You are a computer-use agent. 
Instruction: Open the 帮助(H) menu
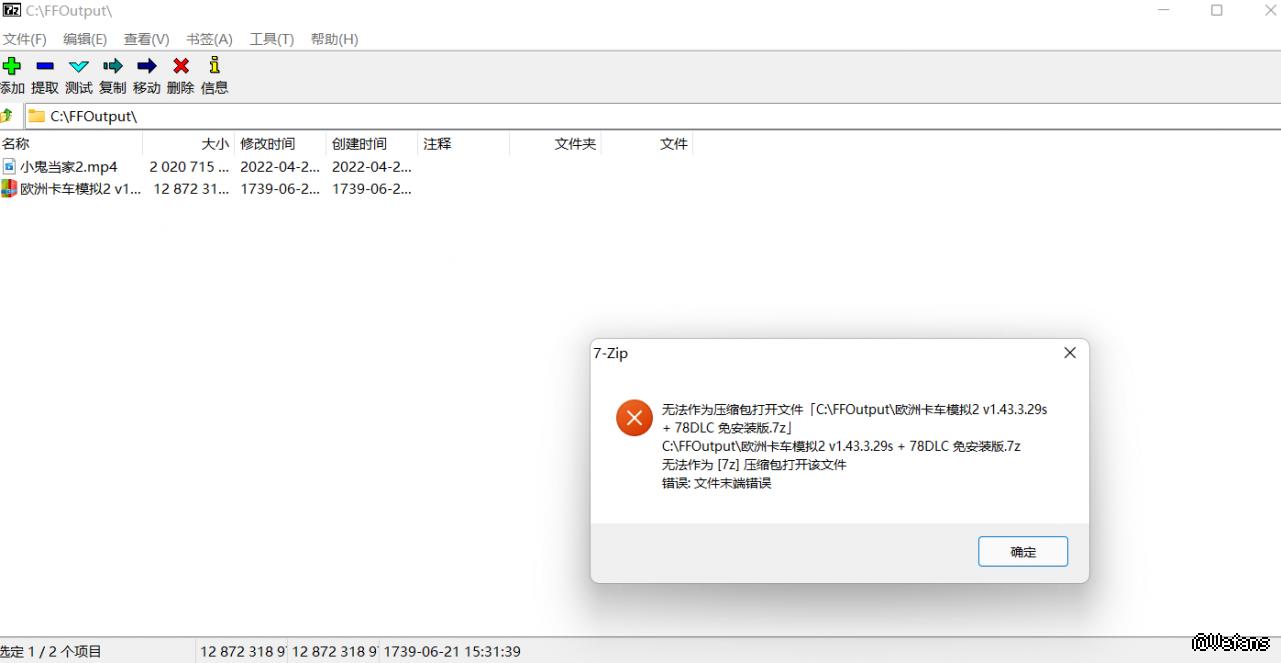click(x=334, y=39)
